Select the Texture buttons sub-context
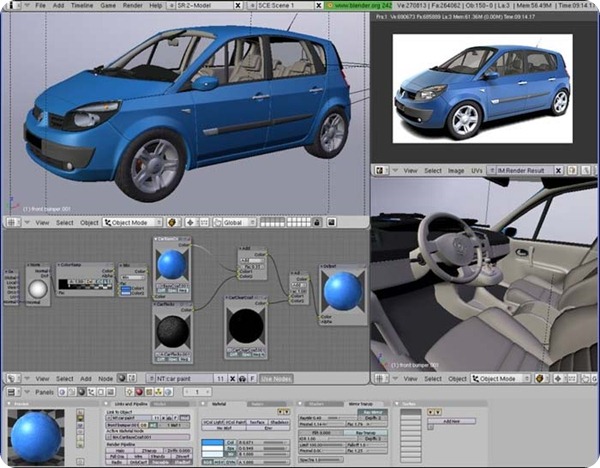Screen dimensions: 600x468 click(149, 392)
